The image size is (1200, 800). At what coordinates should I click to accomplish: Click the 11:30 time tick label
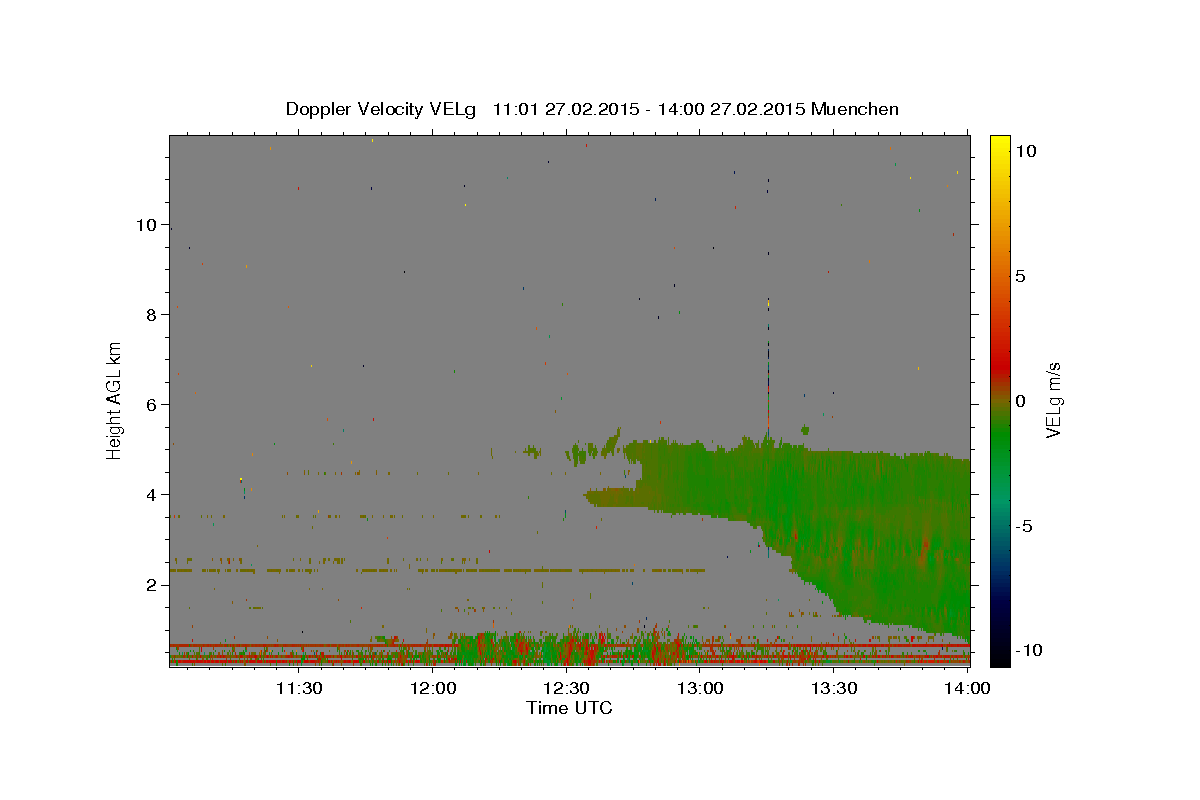[298, 688]
